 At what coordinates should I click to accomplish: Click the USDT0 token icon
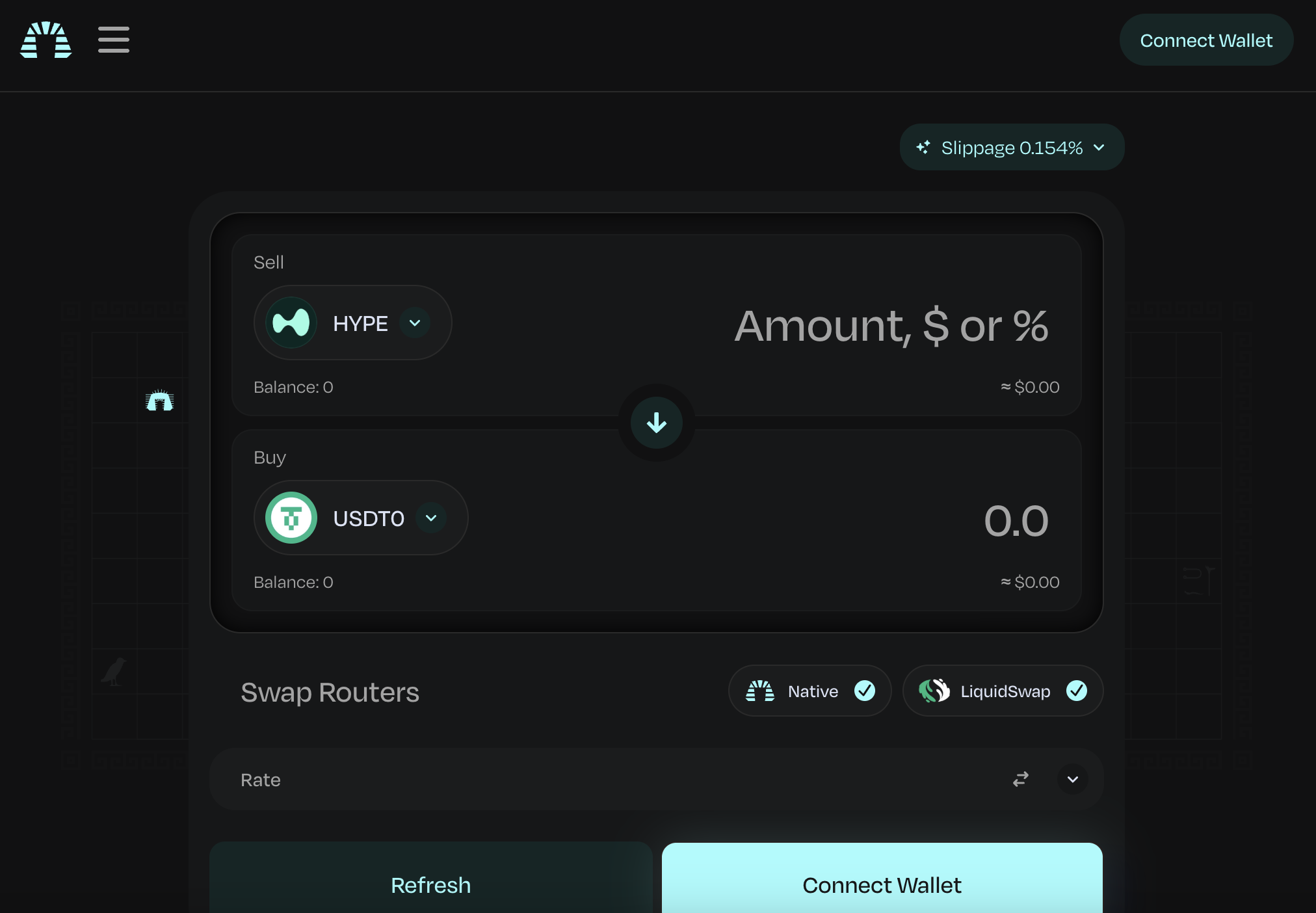tap(291, 518)
